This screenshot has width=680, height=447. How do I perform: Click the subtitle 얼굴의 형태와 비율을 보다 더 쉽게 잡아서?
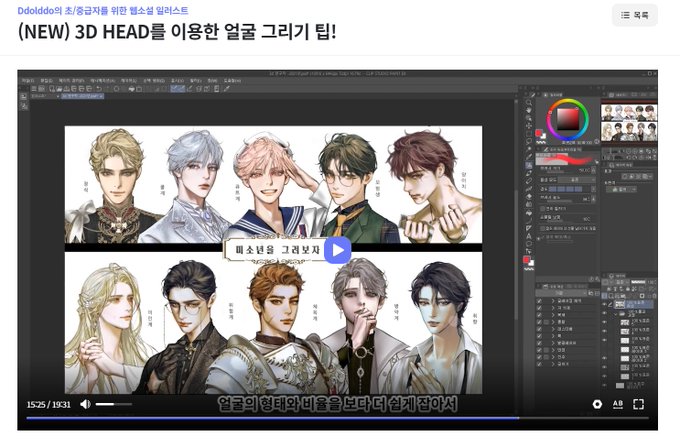(337, 404)
